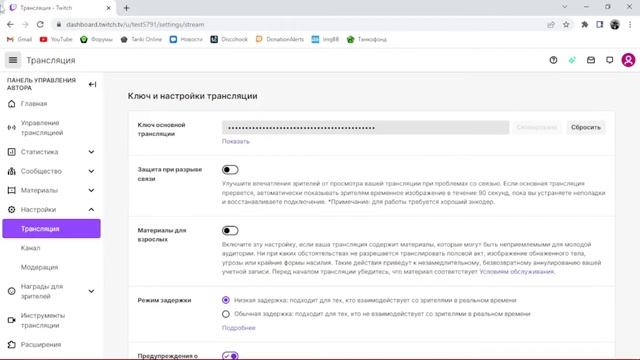
Task: Select Низкая задержка radio option
Action: click(226, 300)
